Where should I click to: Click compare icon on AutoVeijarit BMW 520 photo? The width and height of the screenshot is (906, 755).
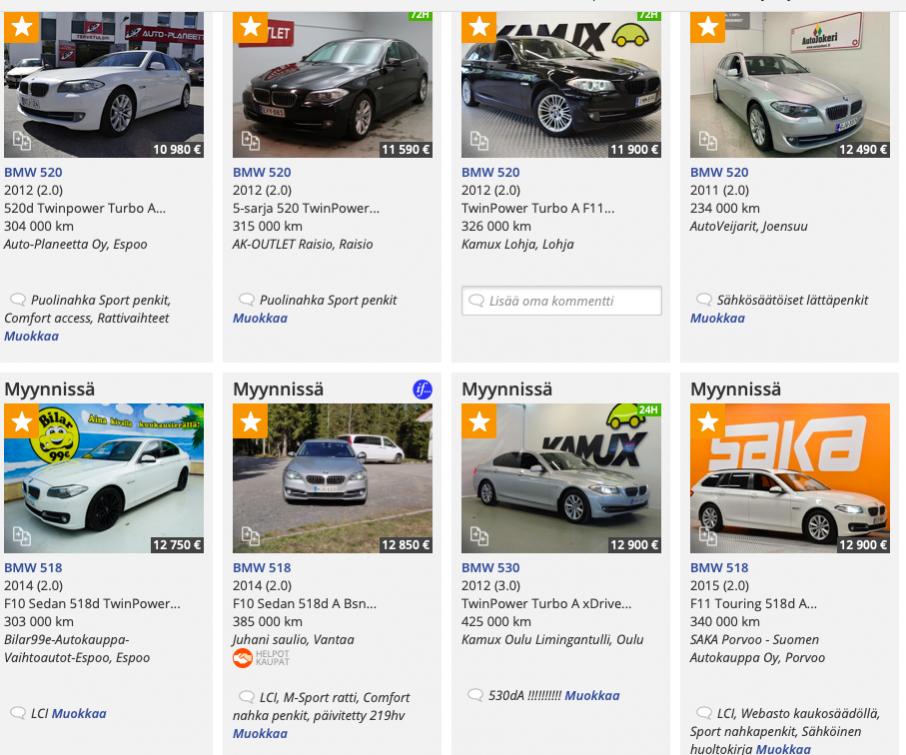coord(708,141)
